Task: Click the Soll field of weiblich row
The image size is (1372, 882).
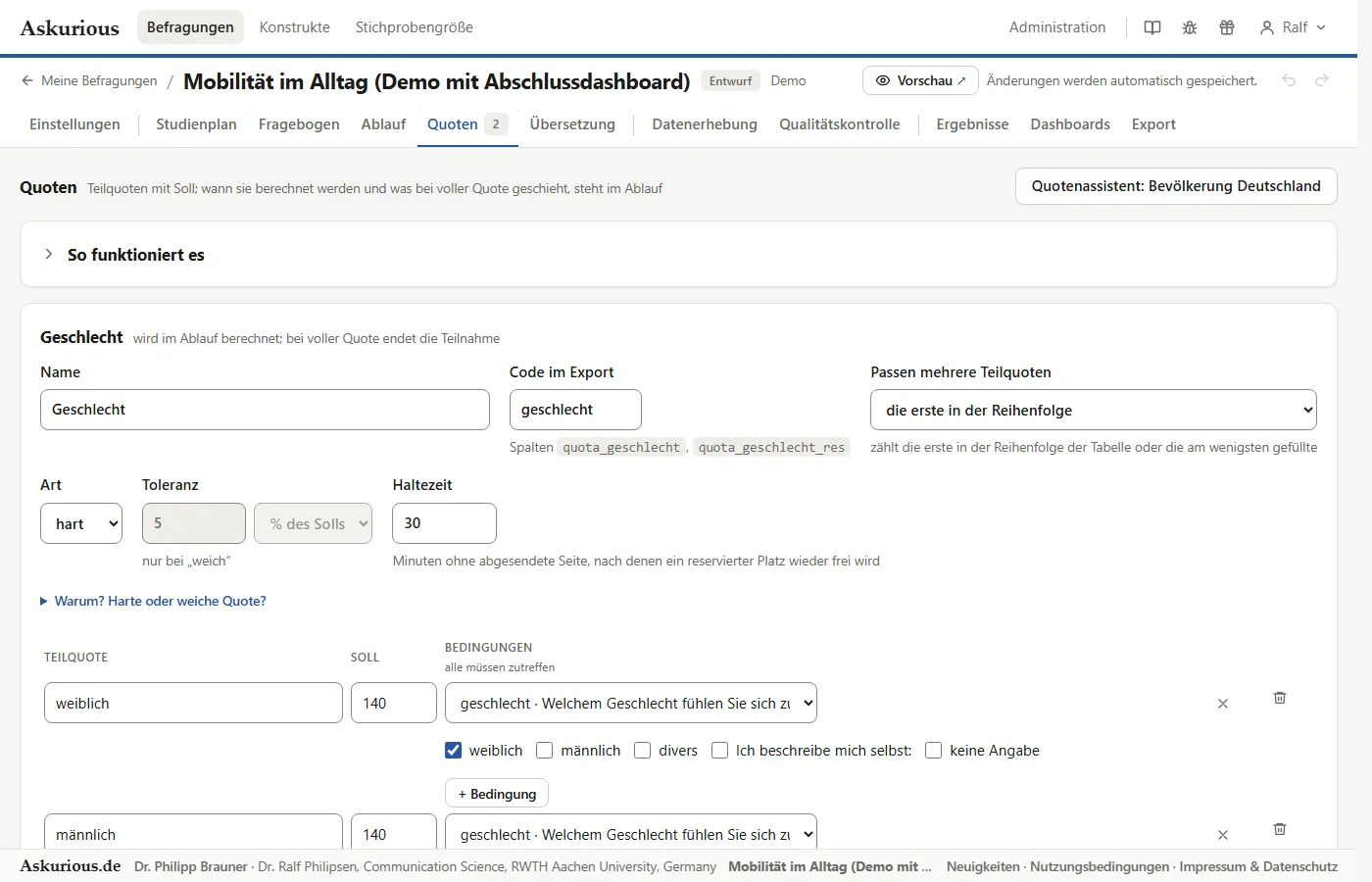Action: [x=394, y=703]
